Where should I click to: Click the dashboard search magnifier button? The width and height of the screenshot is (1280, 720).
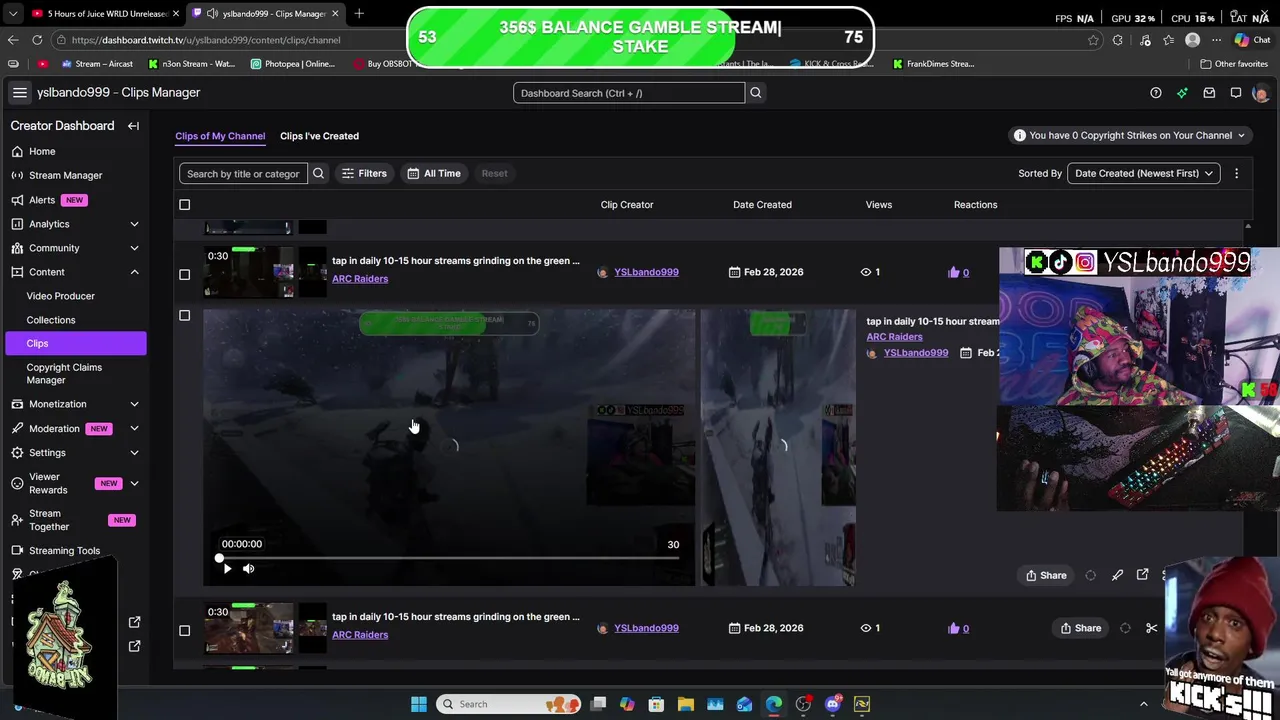pyautogui.click(x=756, y=93)
